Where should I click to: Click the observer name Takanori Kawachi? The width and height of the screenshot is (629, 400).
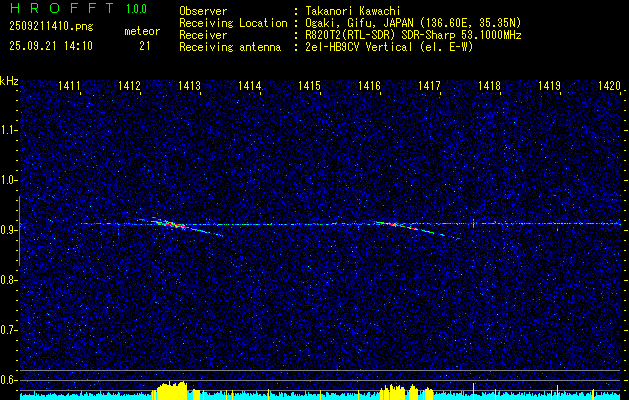coord(352,11)
